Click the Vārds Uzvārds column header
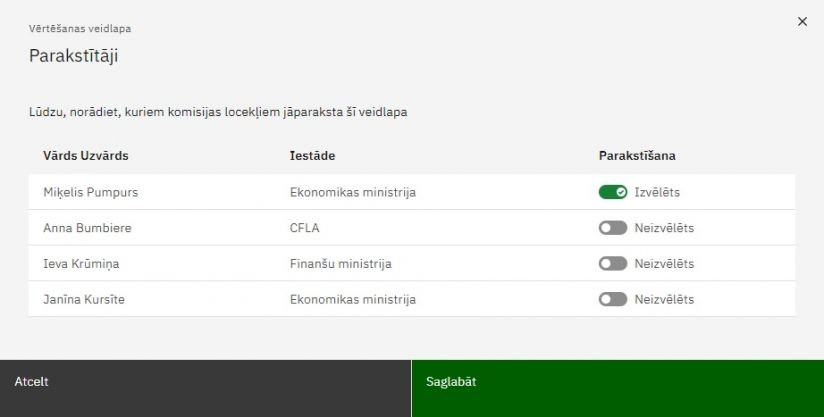 (86, 156)
